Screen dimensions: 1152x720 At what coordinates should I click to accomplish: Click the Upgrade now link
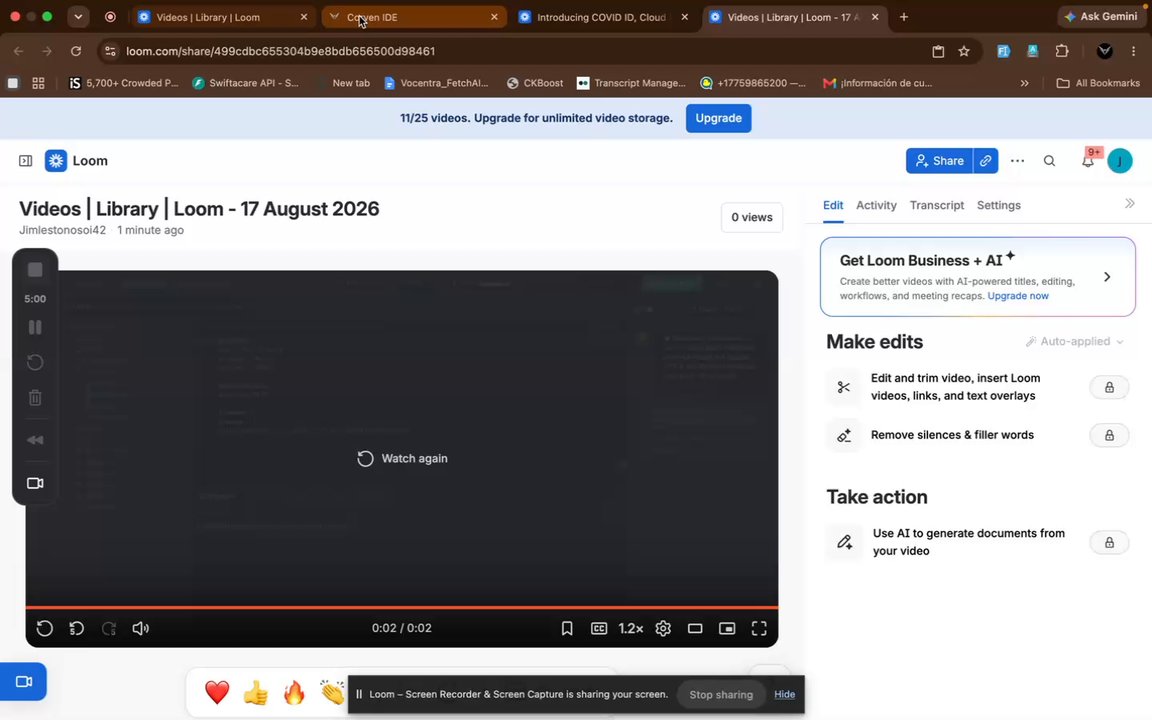pos(1018,296)
